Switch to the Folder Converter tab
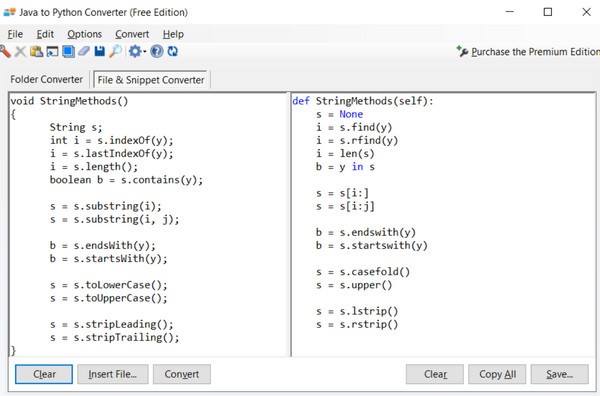The width and height of the screenshot is (600, 396). pyautogui.click(x=46, y=79)
